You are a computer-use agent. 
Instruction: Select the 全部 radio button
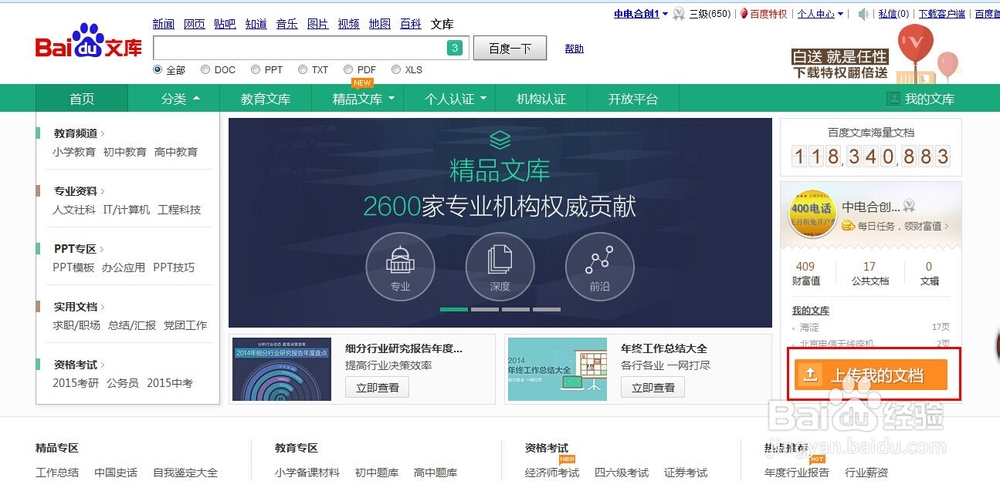coord(158,70)
